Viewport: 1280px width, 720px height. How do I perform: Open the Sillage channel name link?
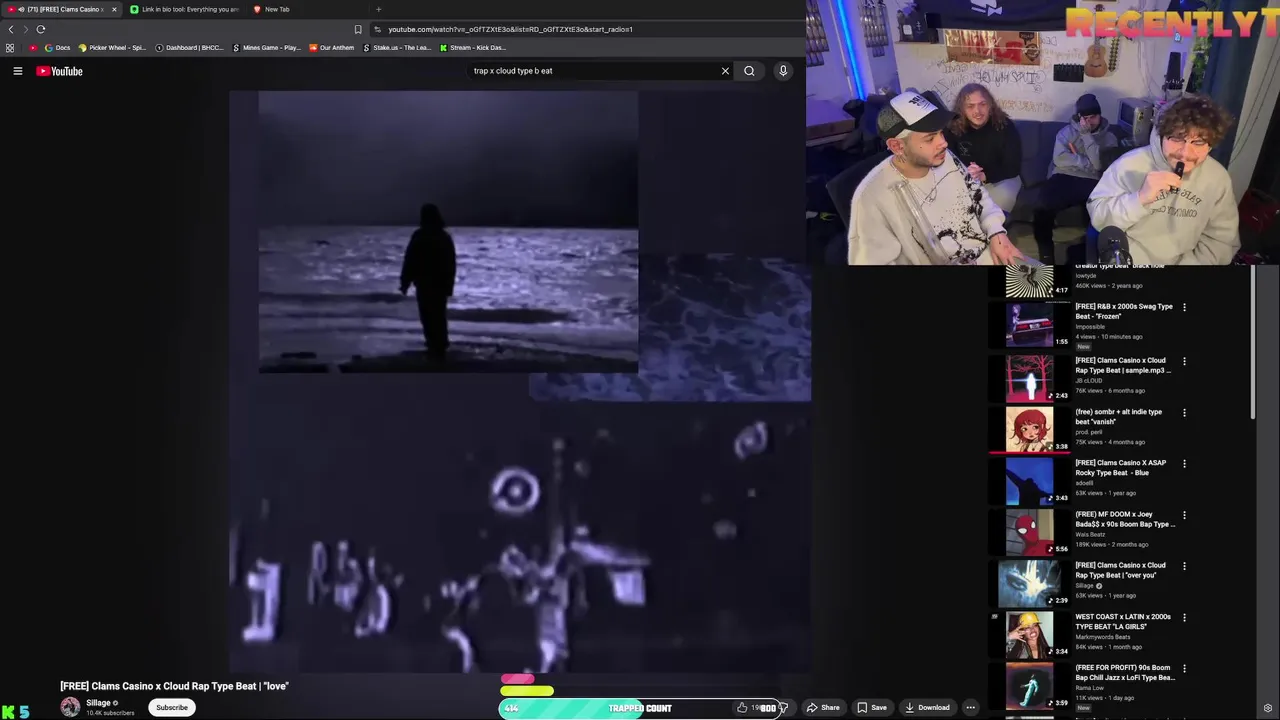click(98, 703)
